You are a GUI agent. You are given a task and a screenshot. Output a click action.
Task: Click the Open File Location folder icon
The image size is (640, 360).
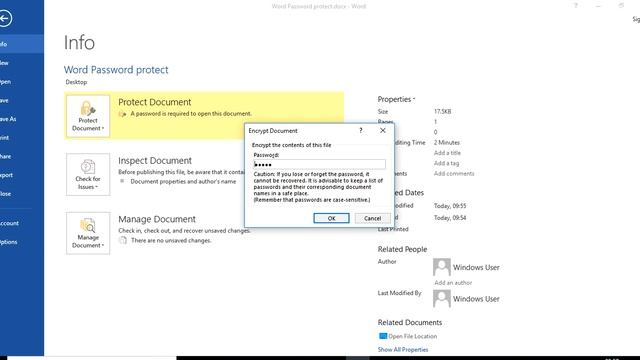coord(383,336)
